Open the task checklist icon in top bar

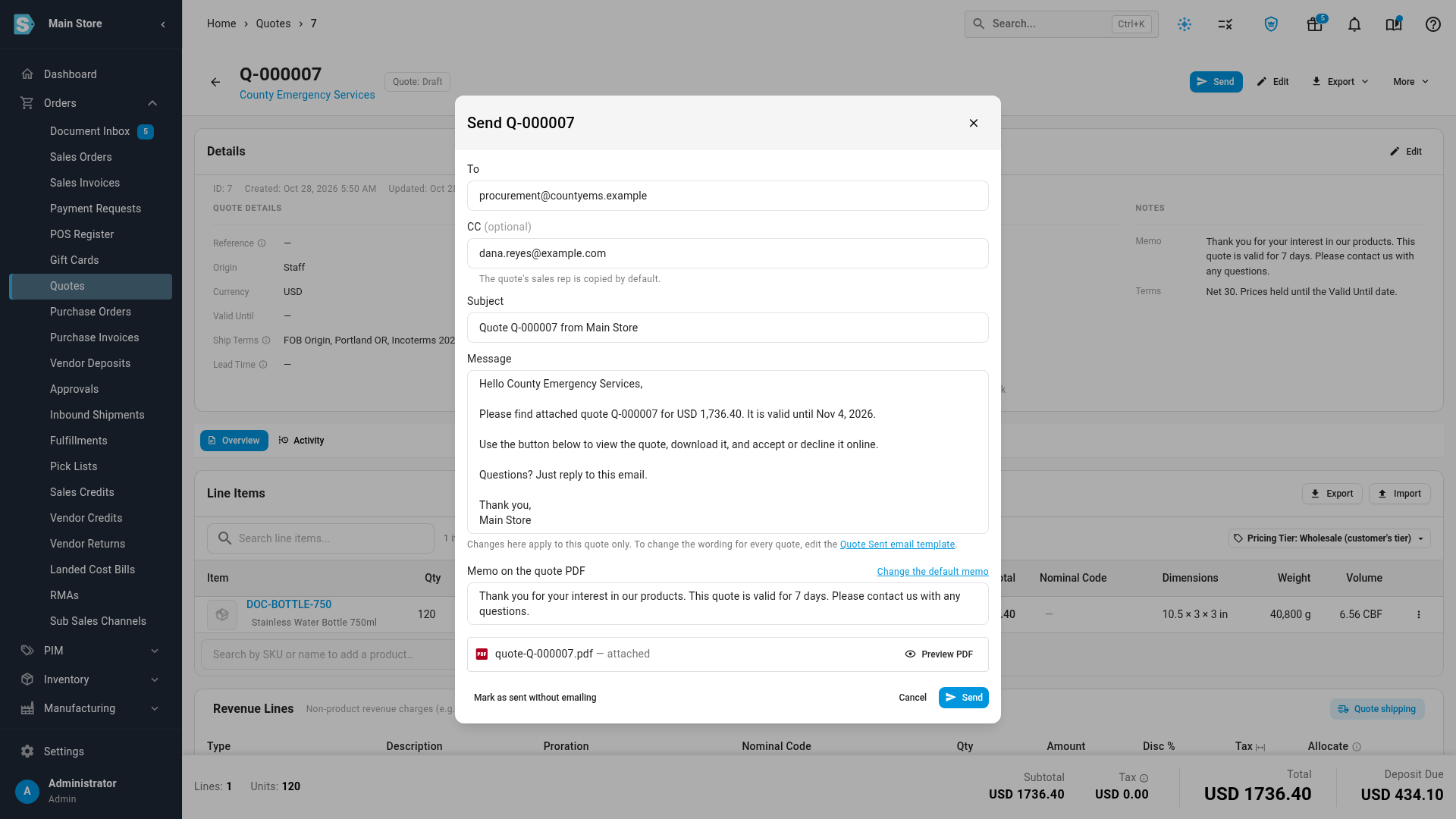[1225, 24]
